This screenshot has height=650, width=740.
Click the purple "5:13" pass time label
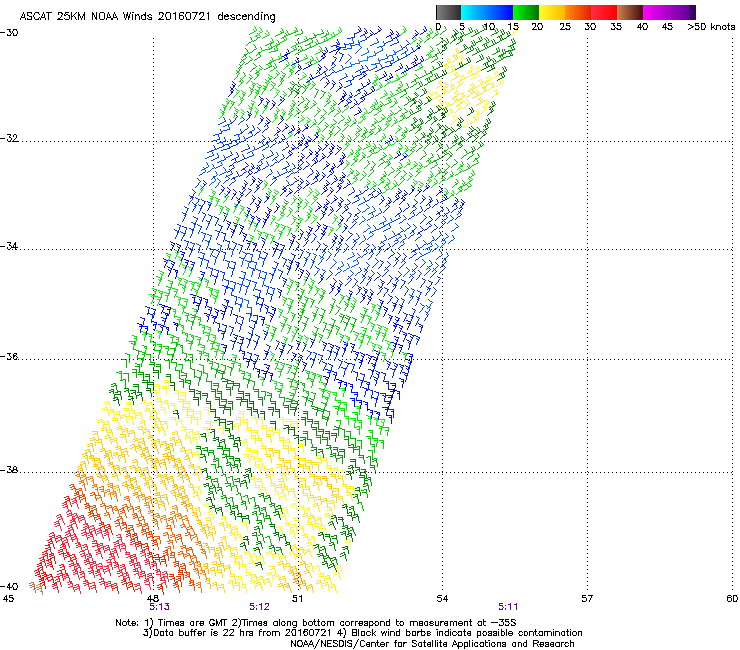[x=160, y=607]
